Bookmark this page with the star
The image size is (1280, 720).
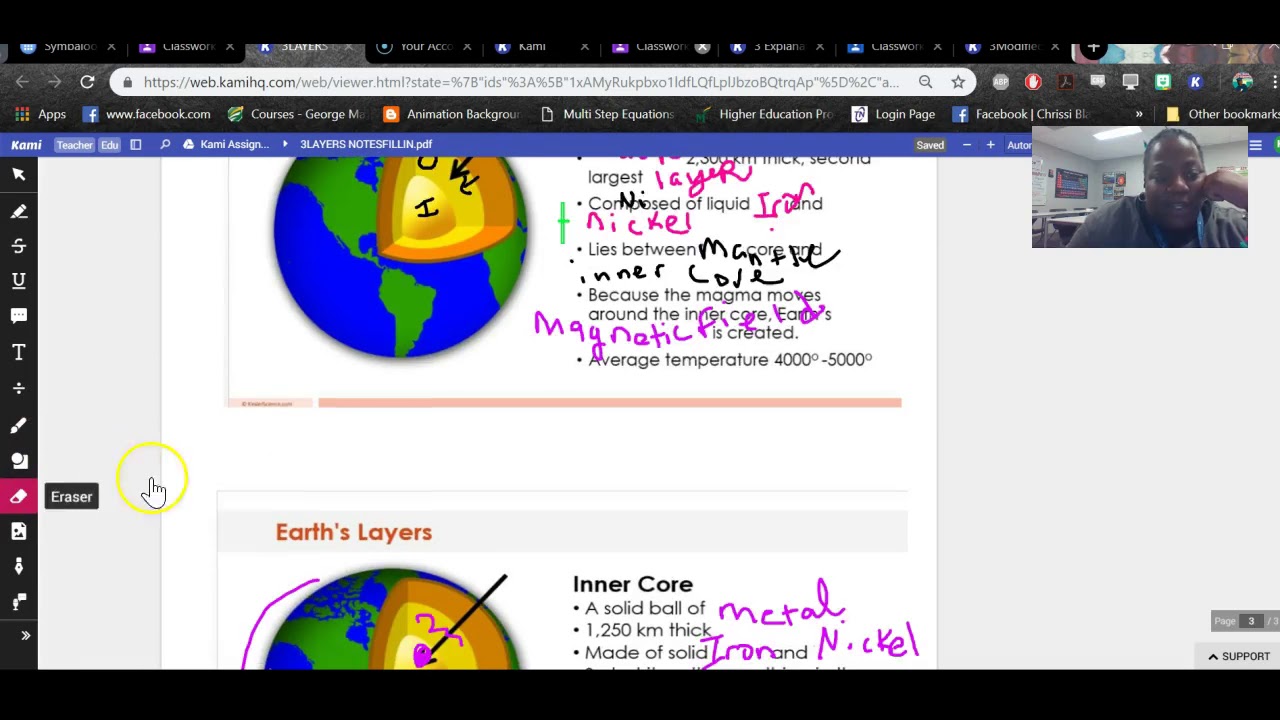[x=958, y=82]
